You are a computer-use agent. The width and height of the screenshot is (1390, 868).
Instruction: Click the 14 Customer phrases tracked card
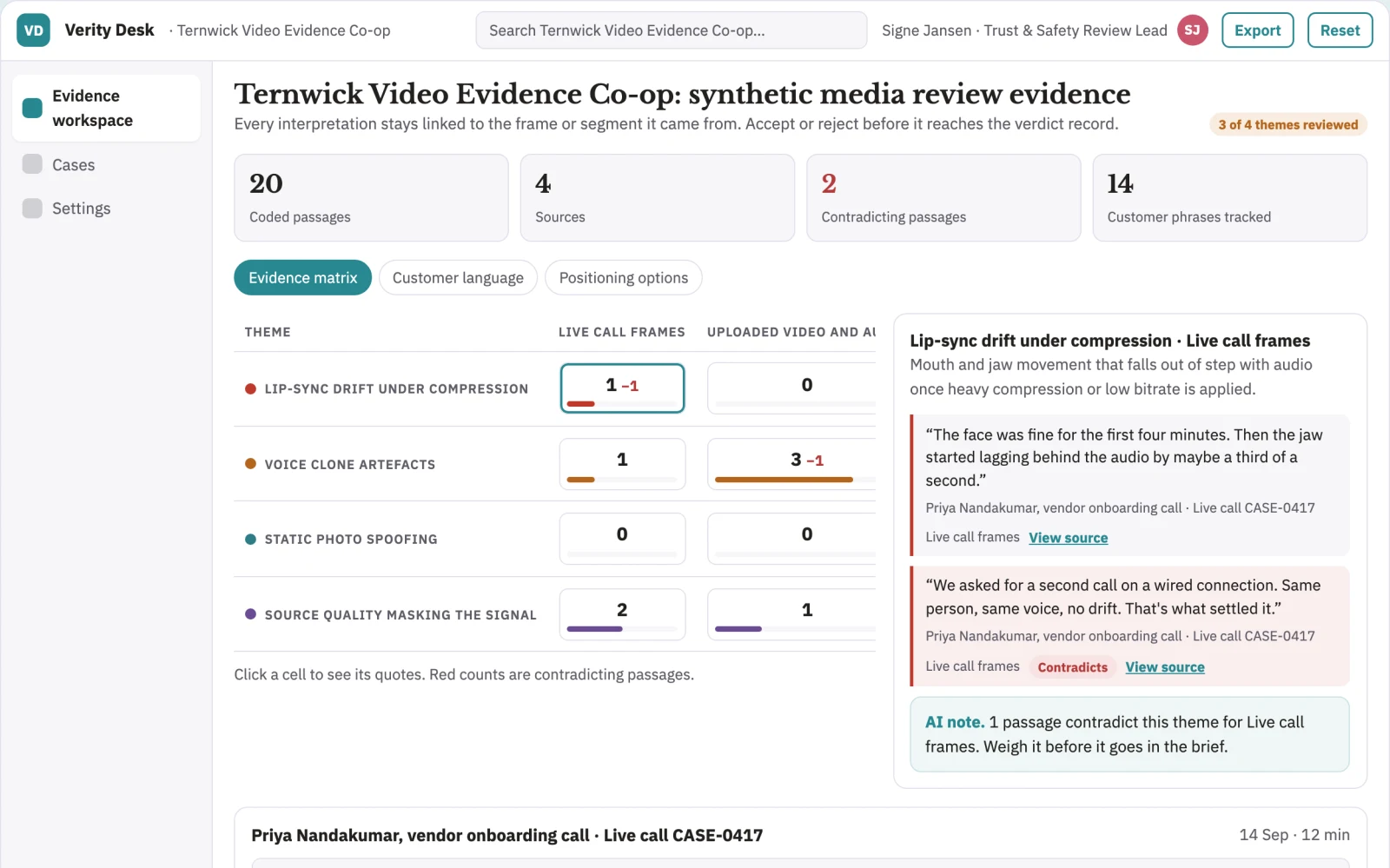pos(1229,197)
